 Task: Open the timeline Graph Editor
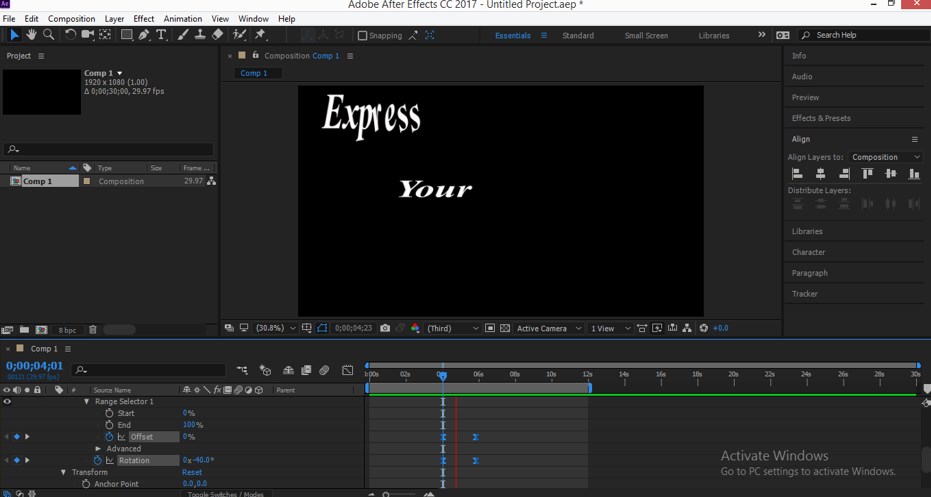coord(347,371)
